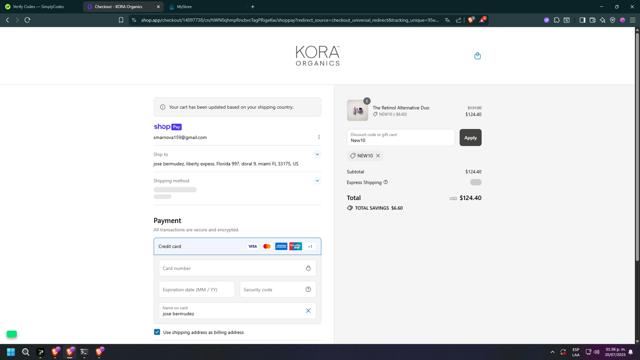This screenshot has width=640, height=360.
Task: Open the browser hamburger menu
Action: click(x=632, y=20)
